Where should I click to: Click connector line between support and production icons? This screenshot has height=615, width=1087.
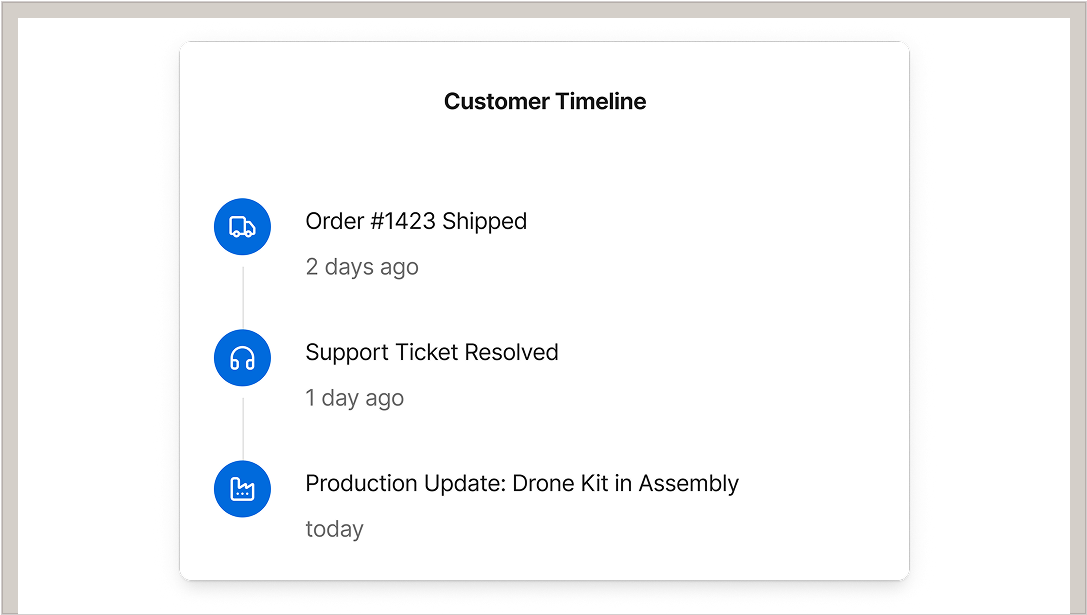point(243,424)
